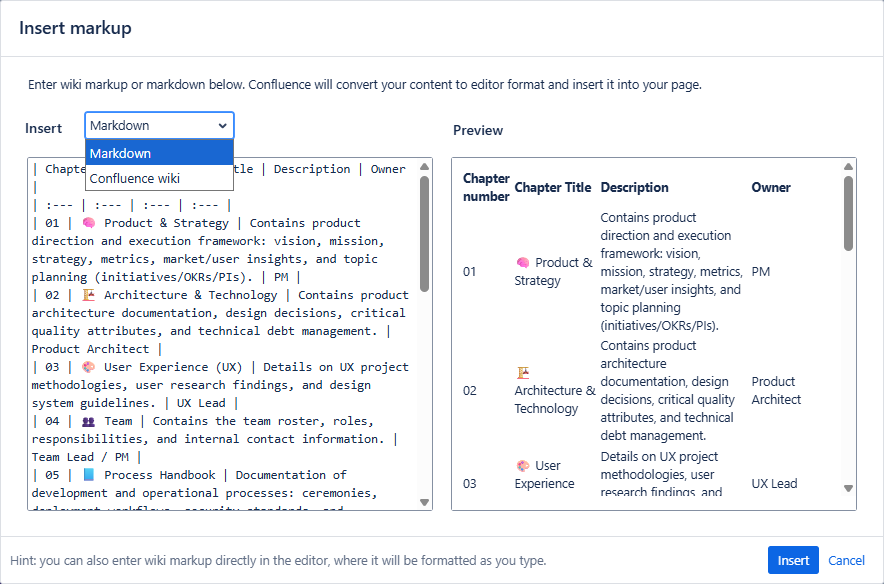Click the blue Insert button
884x584 pixels.
pos(793,560)
